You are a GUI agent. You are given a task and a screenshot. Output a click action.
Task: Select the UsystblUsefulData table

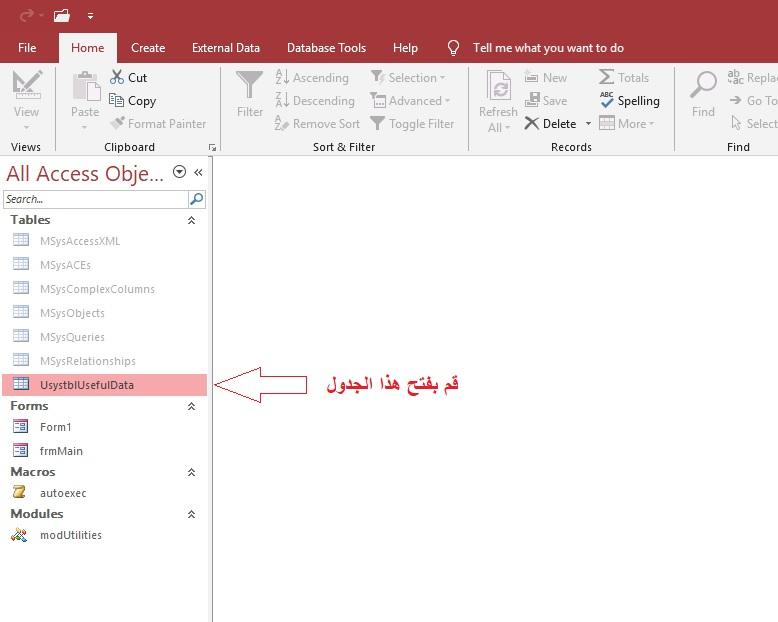[104, 385]
